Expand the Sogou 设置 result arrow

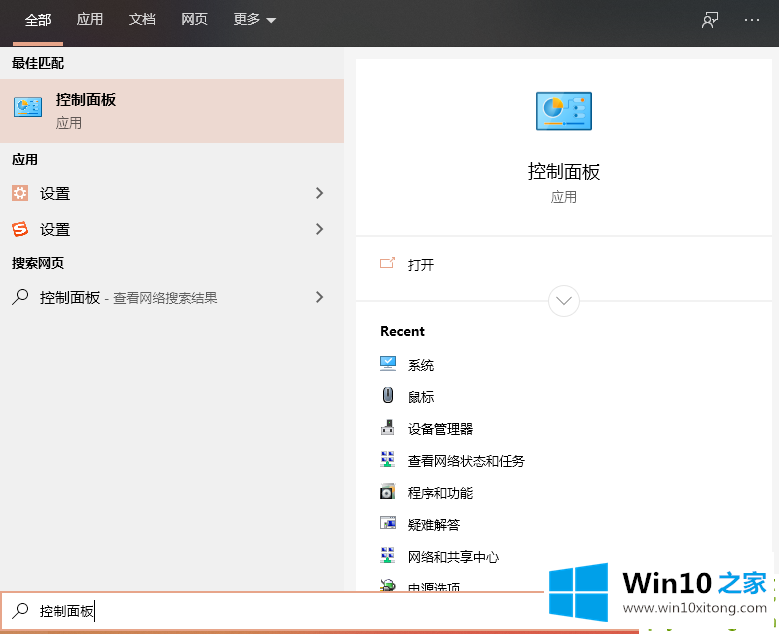[319, 229]
